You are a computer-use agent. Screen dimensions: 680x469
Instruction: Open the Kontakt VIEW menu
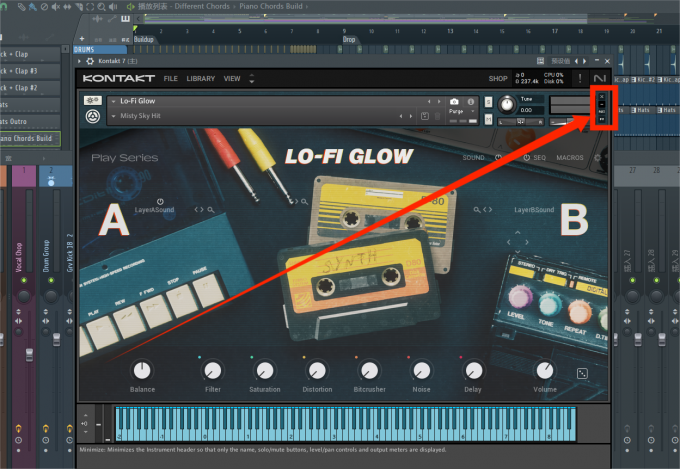pos(232,79)
